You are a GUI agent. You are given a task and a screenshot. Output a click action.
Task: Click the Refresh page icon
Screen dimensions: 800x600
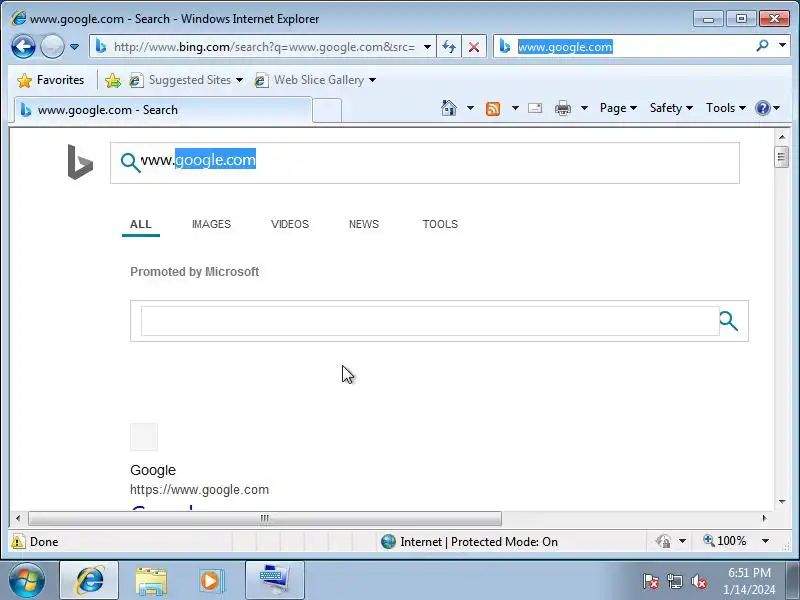click(449, 47)
